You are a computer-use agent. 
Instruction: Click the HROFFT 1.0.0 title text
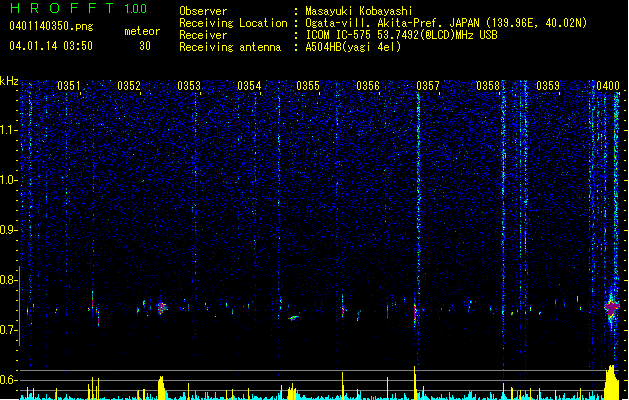coord(79,8)
